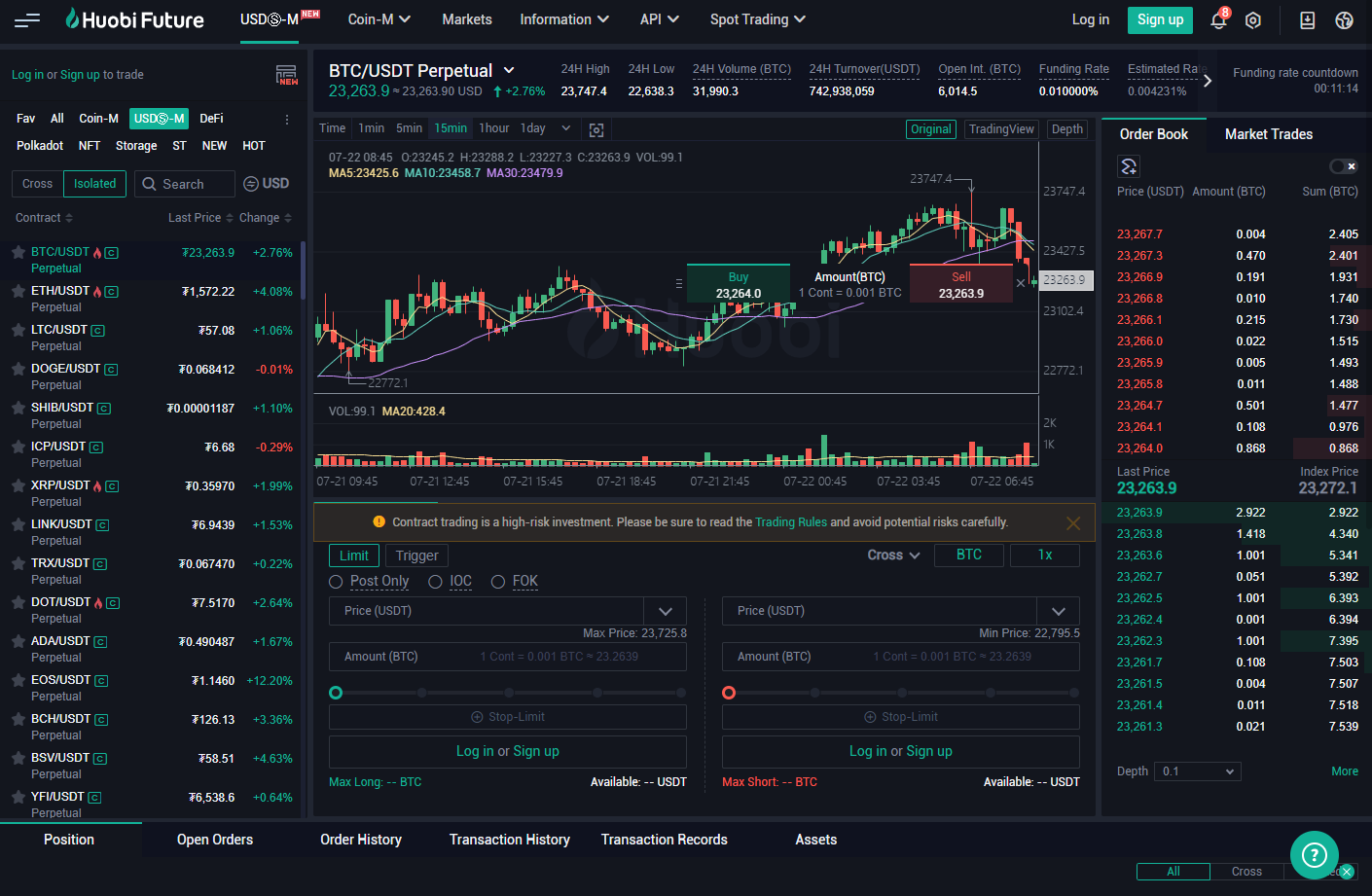Click the 1x leverage button
The image size is (1372, 896).
point(1045,556)
